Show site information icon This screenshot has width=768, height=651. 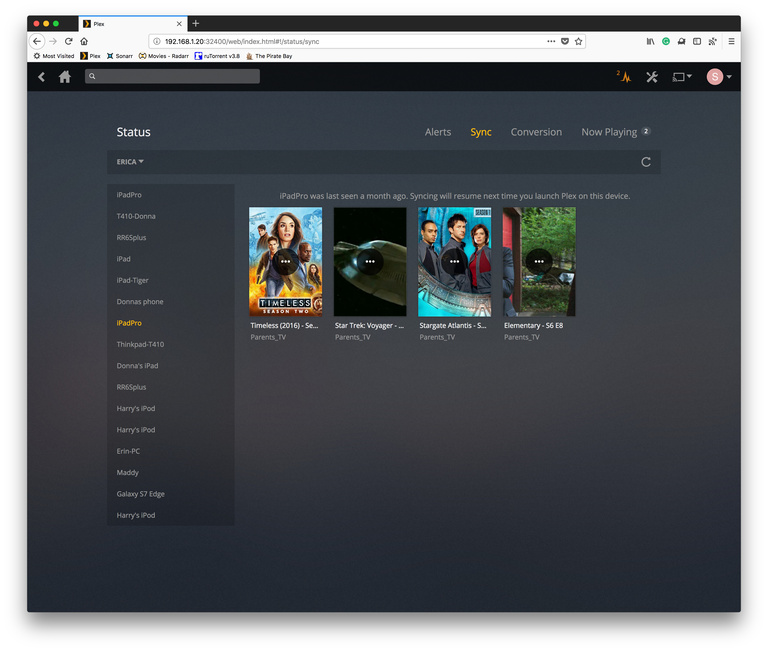157,42
